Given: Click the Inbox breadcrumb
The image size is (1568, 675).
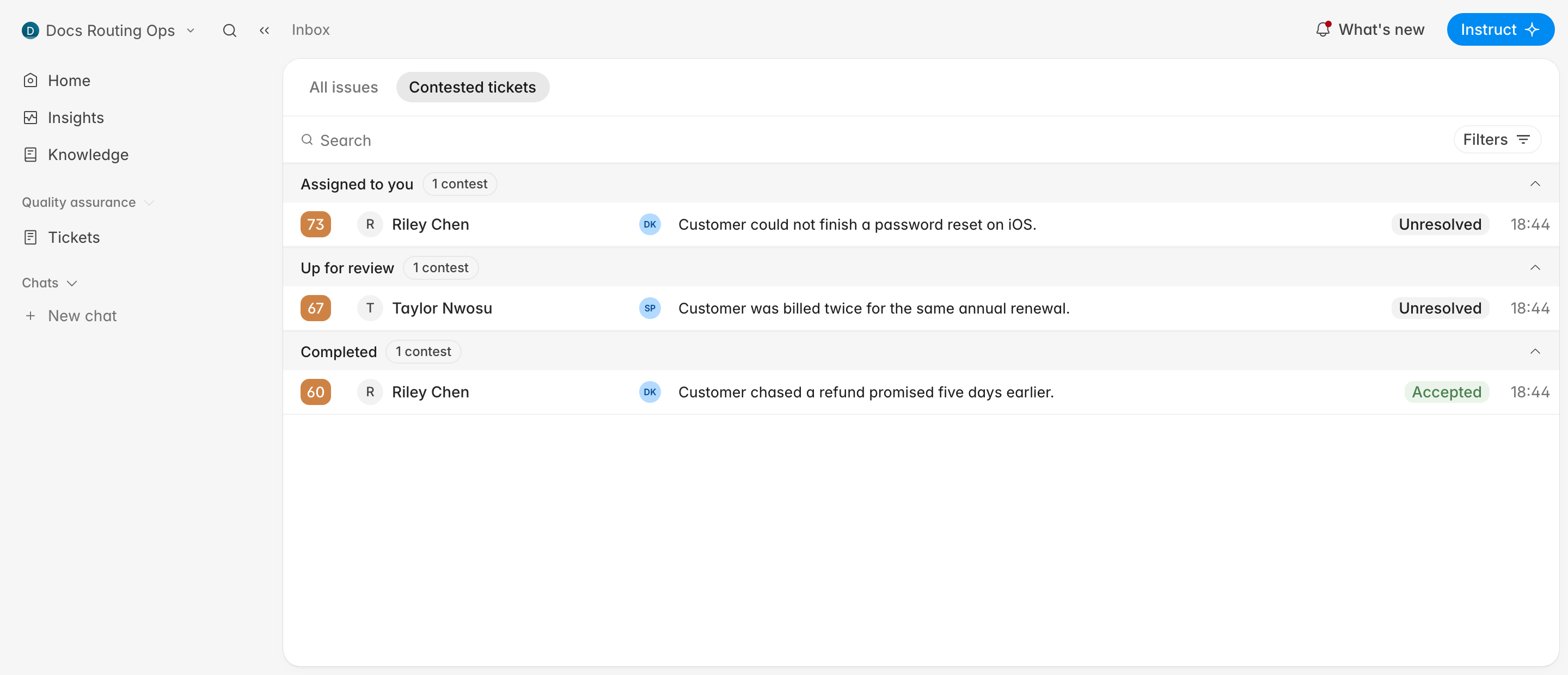Looking at the screenshot, I should point(310,30).
